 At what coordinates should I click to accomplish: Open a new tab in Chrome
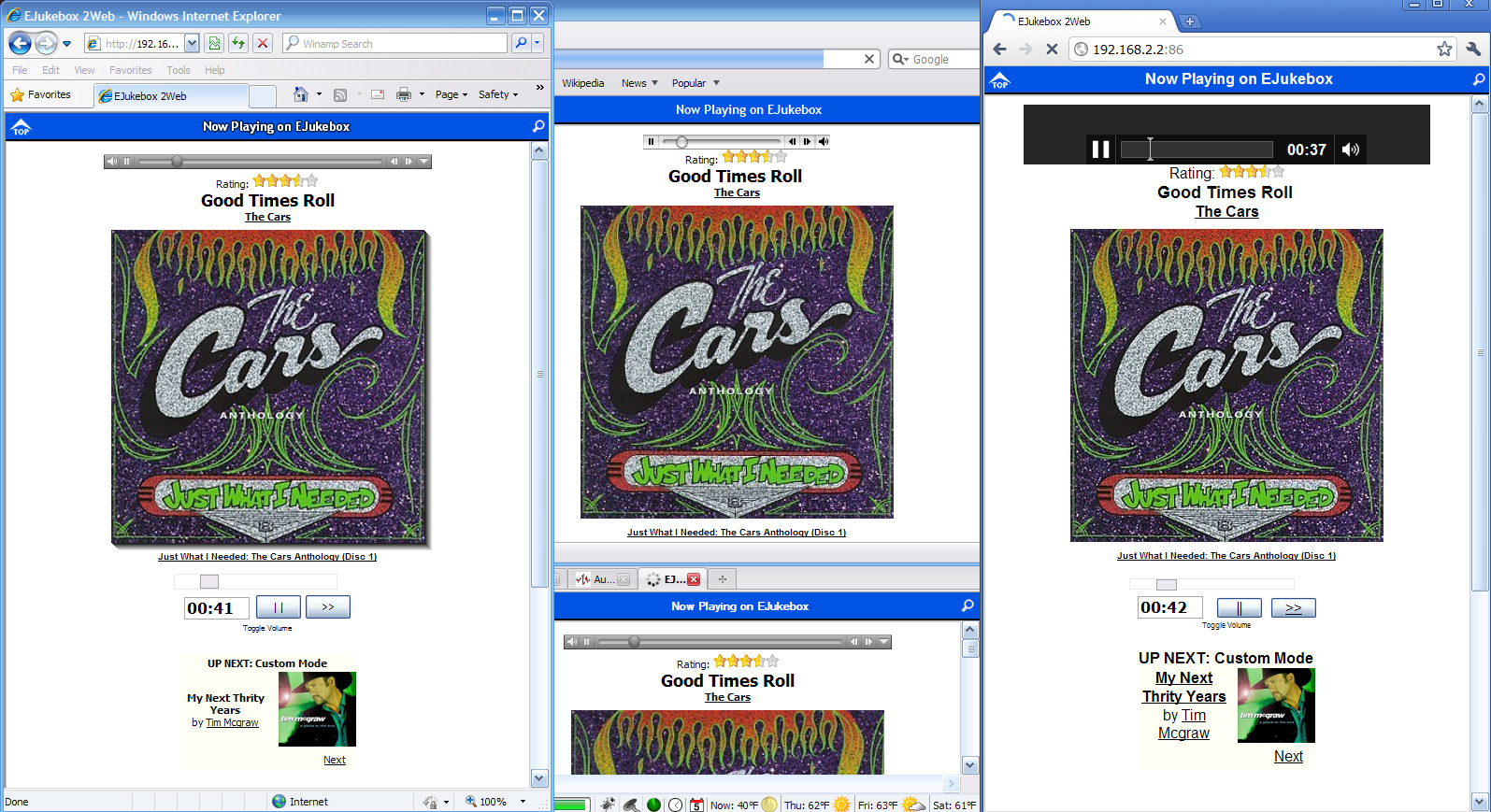tap(1190, 21)
